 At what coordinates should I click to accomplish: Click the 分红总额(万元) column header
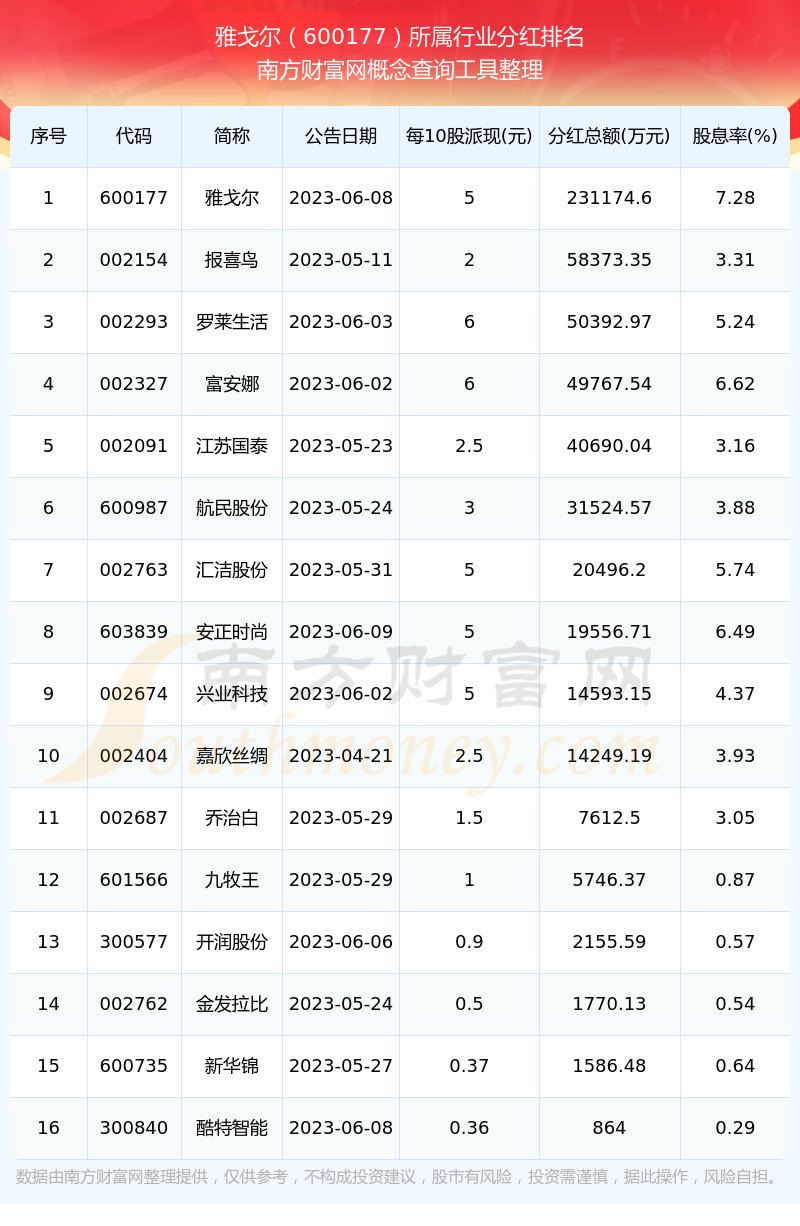609,136
